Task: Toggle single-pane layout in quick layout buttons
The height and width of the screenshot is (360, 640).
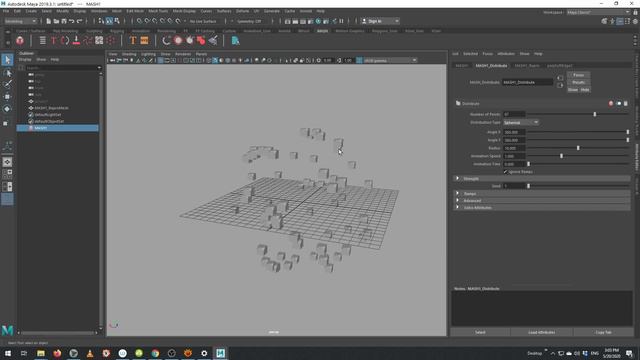Action: pyautogui.click(x=7, y=162)
